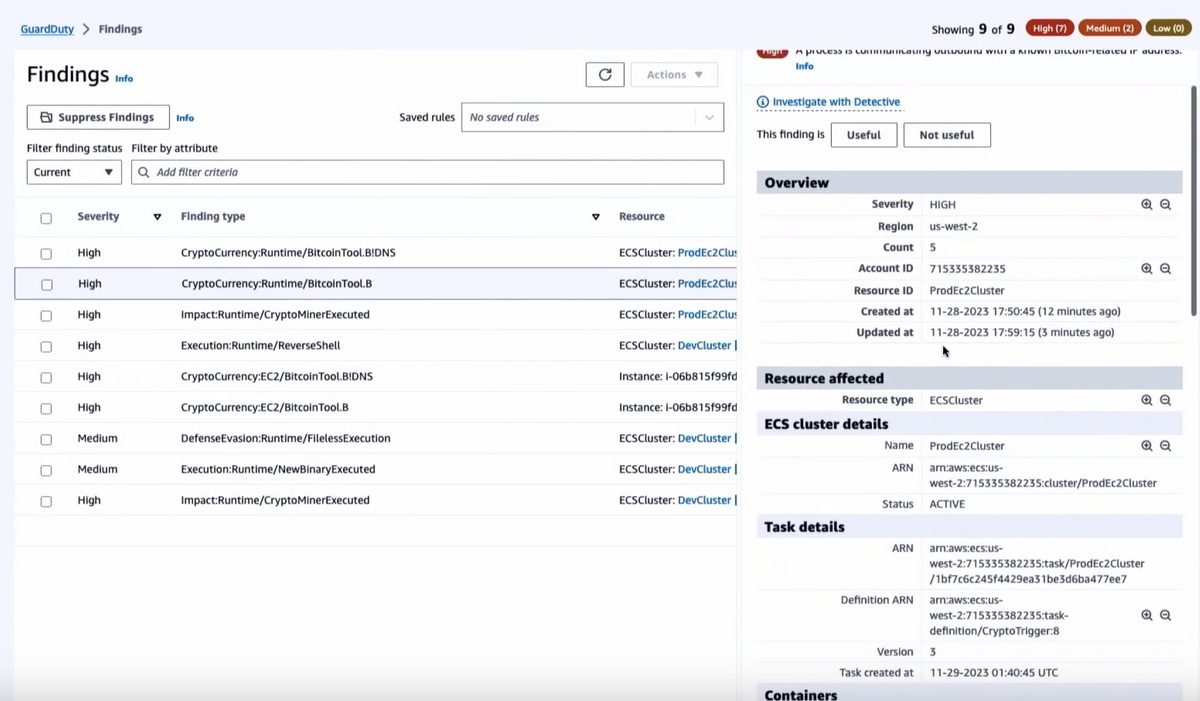Check the CryptoCurrency:Runtime/BitcoinTool.B row
Viewport: 1200px width, 701px height.
47,285
